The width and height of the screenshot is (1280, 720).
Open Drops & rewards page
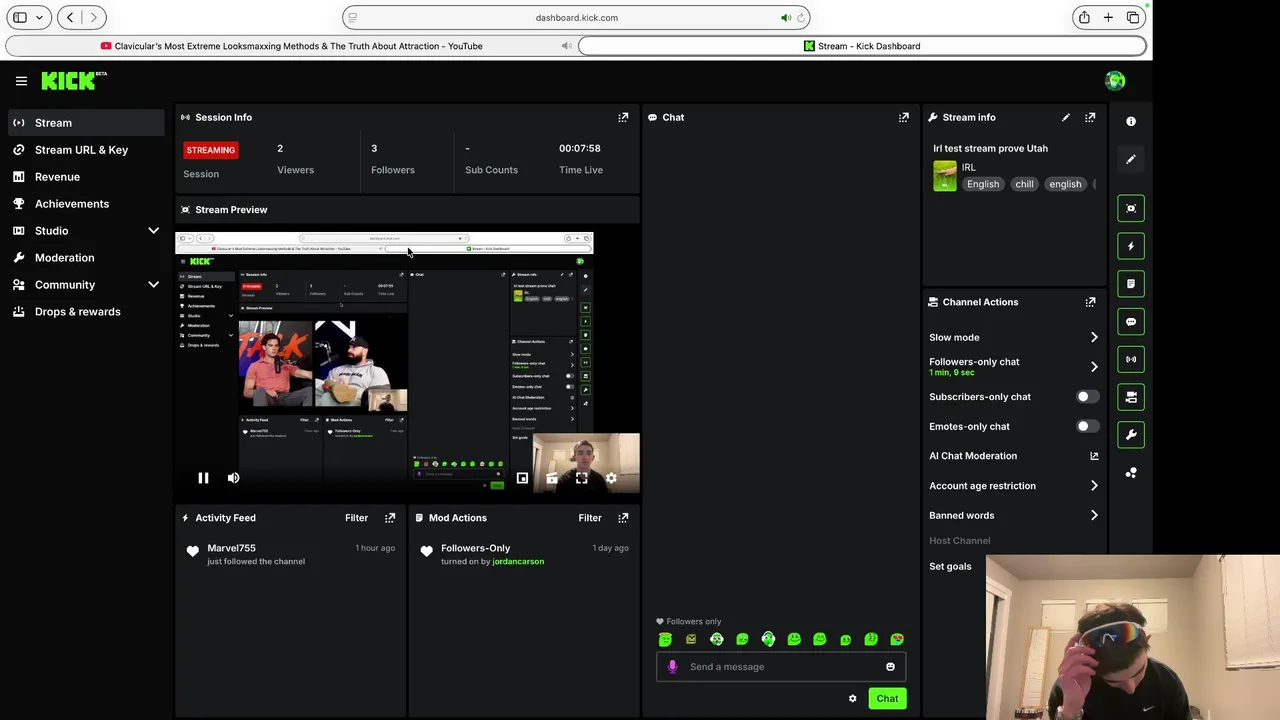(86, 312)
